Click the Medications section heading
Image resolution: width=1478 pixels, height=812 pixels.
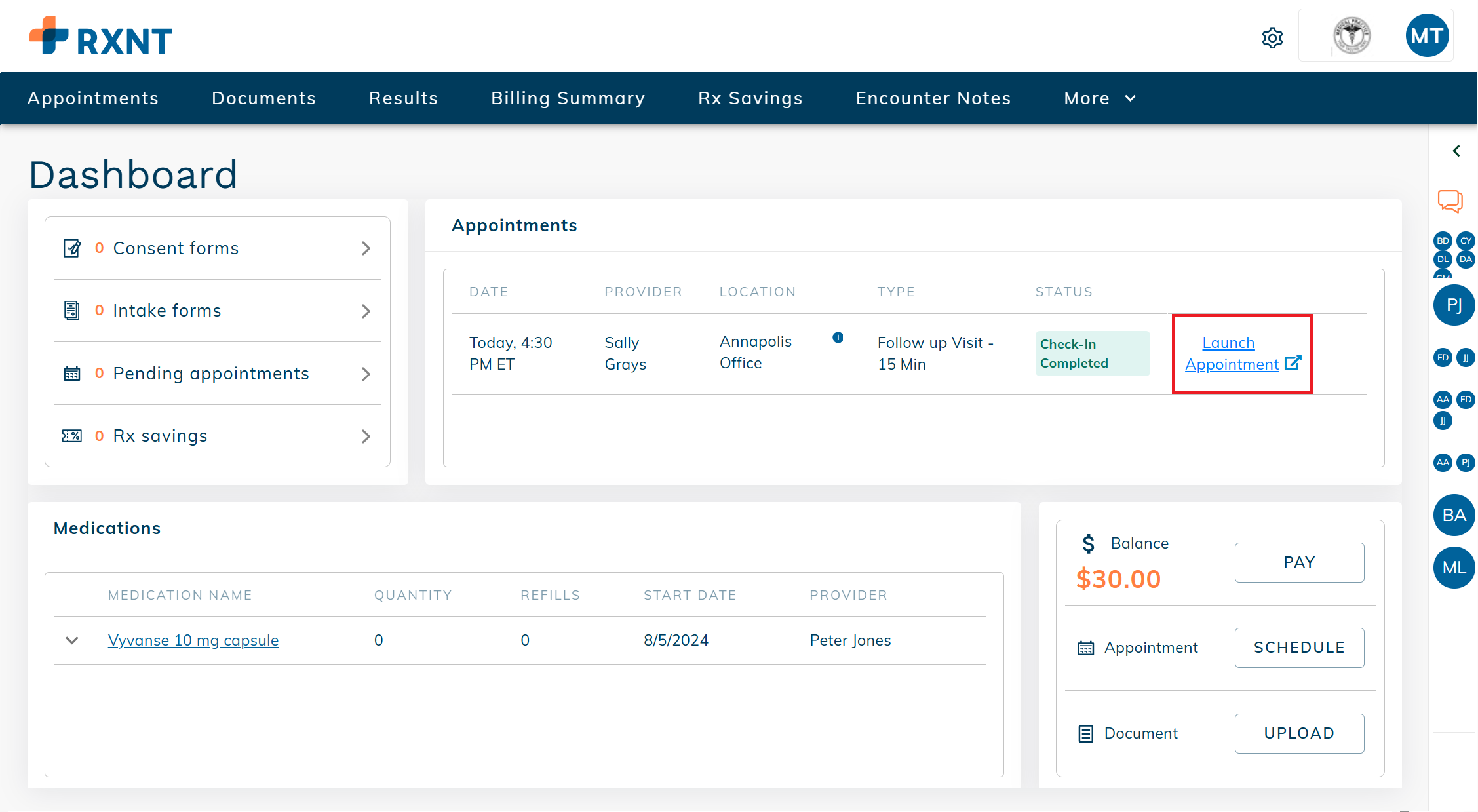(x=107, y=528)
